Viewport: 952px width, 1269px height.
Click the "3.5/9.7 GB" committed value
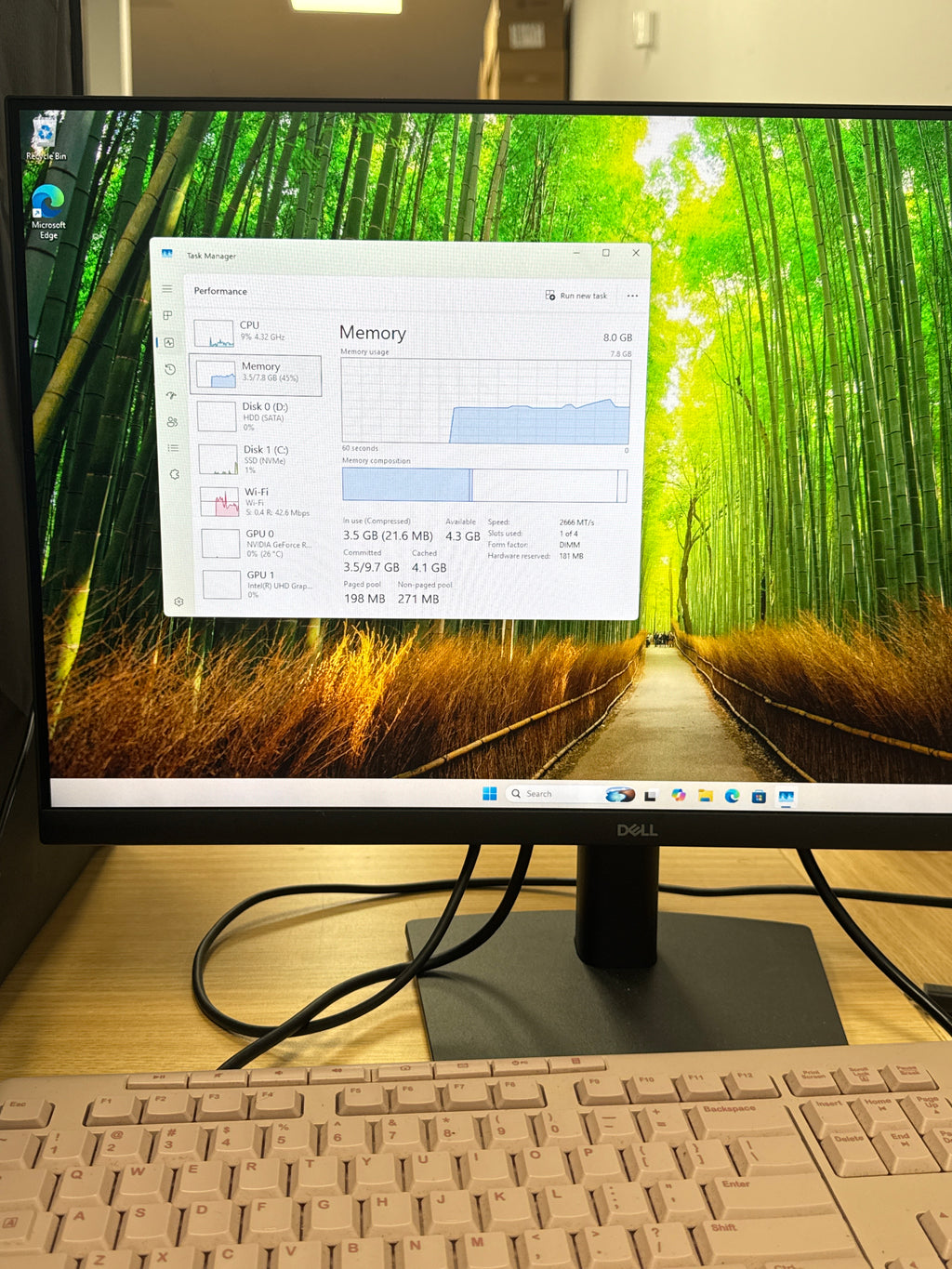[371, 567]
